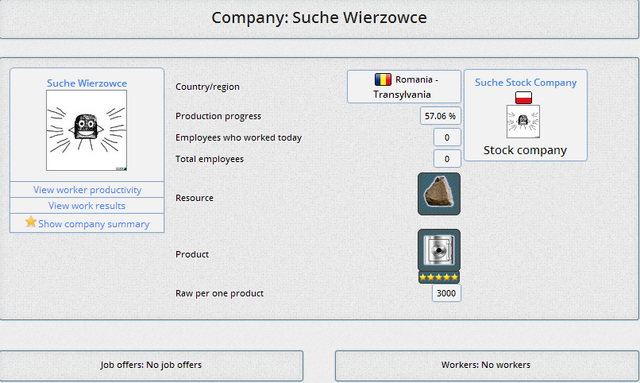Click the Raw per one product 3000 value

pos(447,293)
